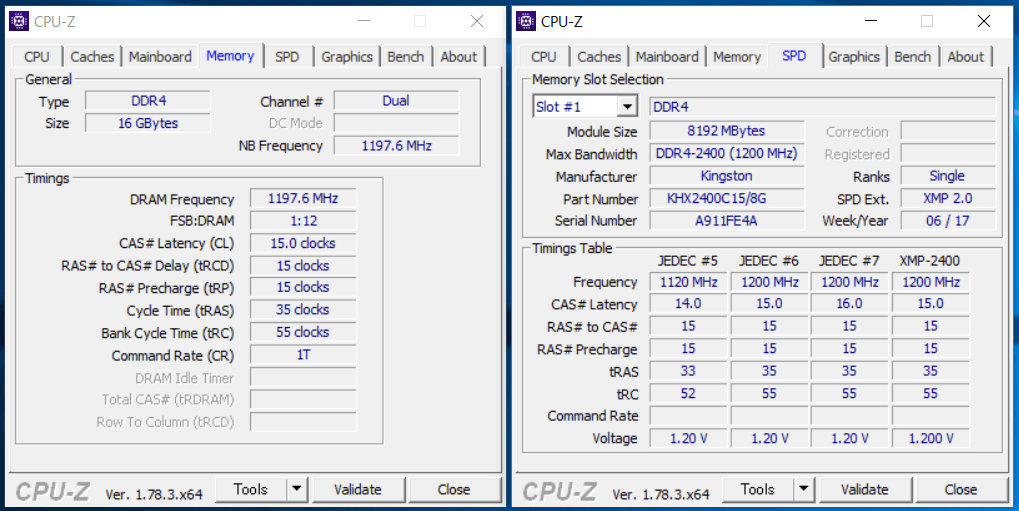The image size is (1019, 511).
Task: Close the left CPU-Z window with X
Action: (x=477, y=21)
